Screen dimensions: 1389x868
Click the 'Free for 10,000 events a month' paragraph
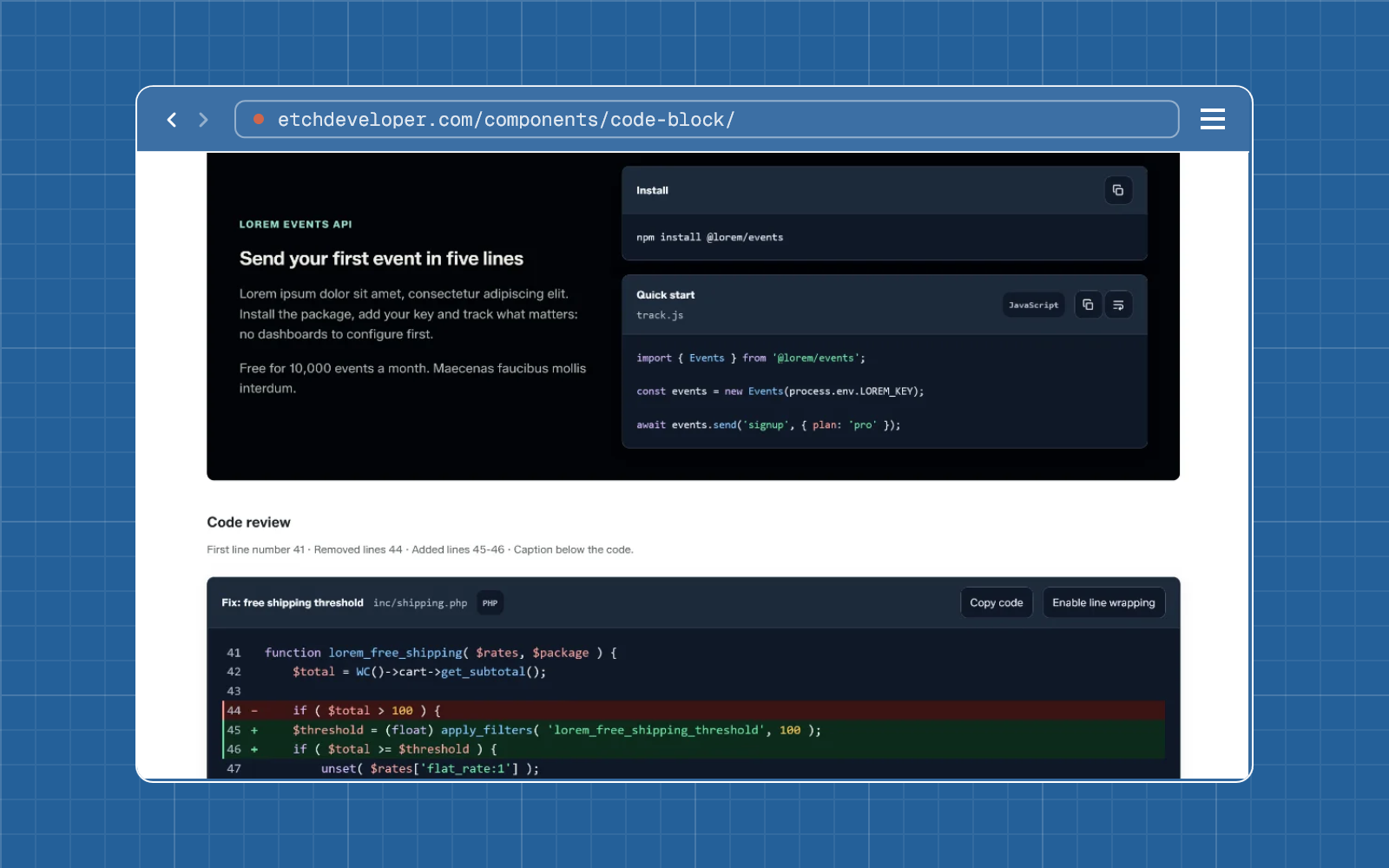tap(412, 378)
